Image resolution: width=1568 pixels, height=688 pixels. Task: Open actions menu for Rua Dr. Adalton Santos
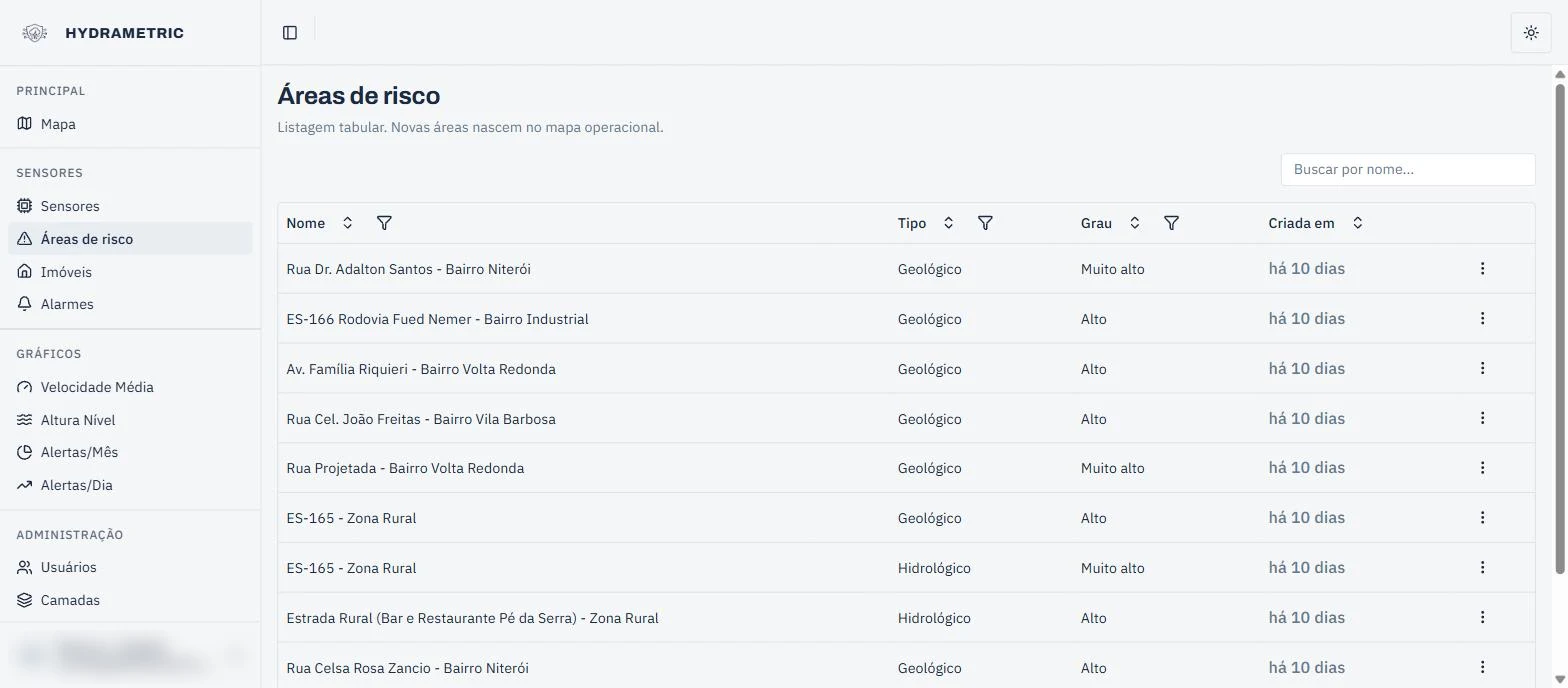[x=1482, y=269]
